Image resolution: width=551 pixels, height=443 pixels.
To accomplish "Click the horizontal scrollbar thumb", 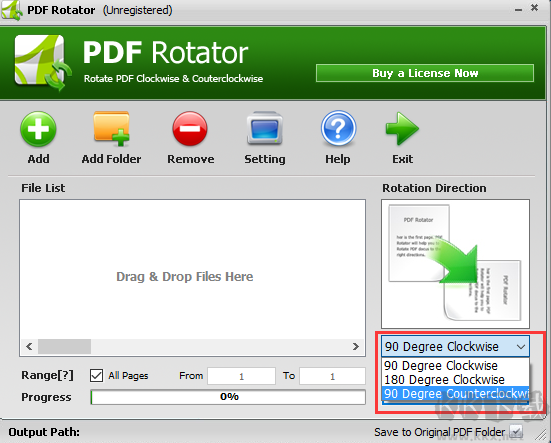I will click(64, 347).
